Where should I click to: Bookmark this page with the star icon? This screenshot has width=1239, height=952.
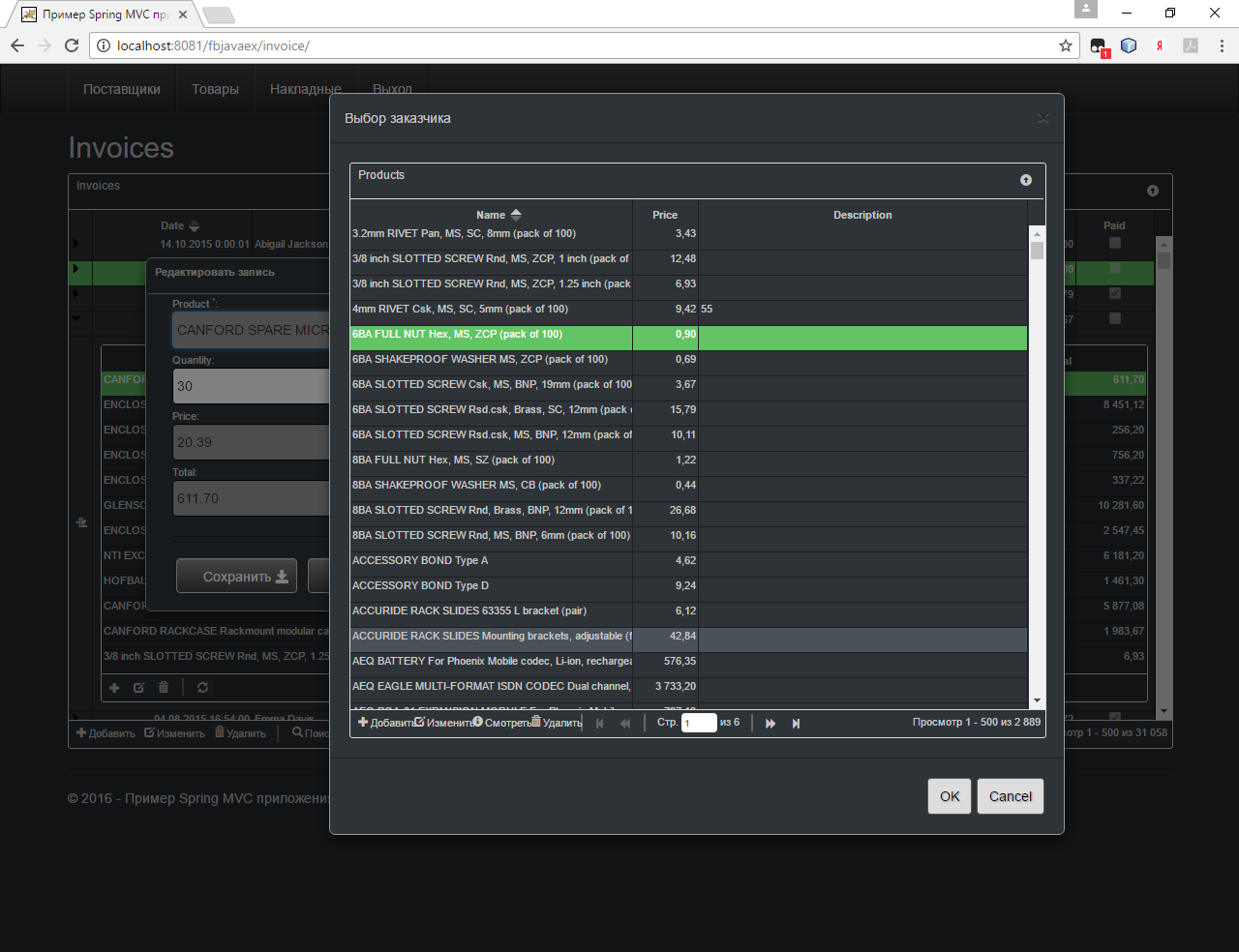(1066, 45)
